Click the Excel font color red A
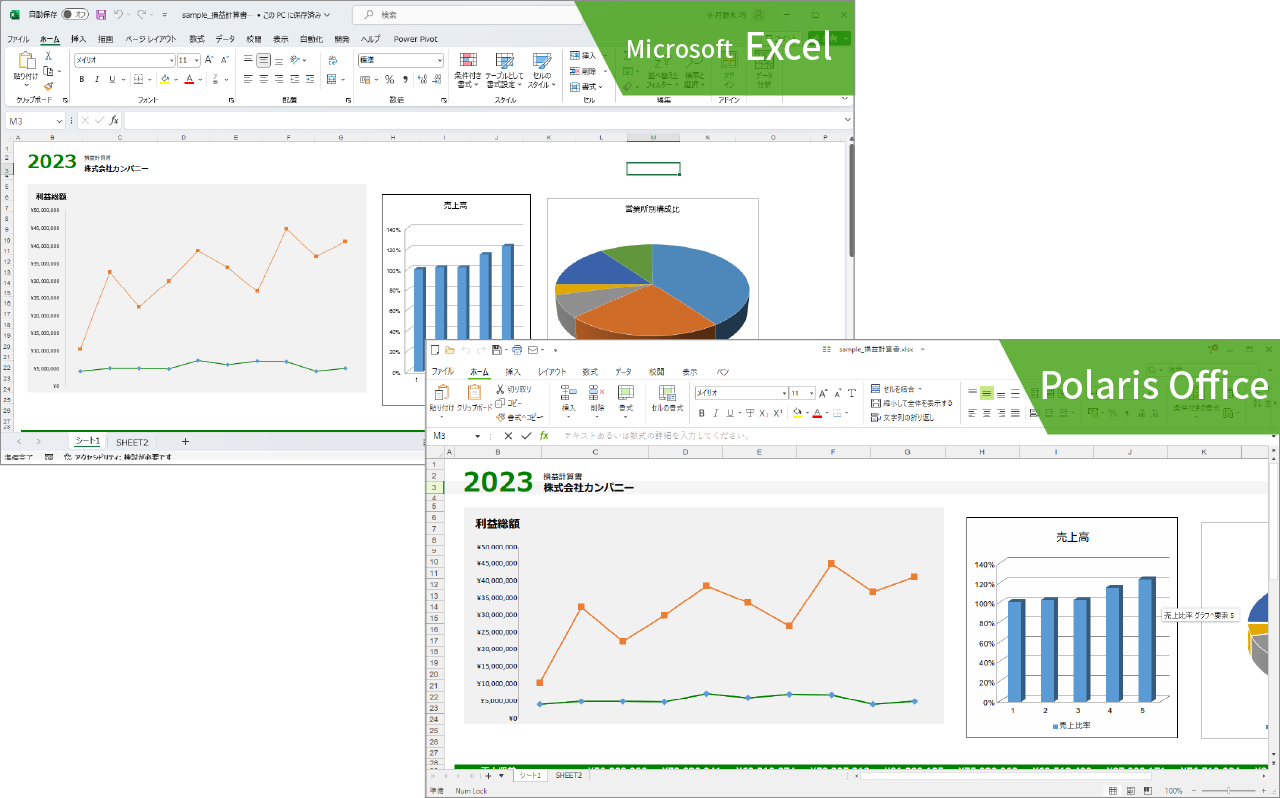This screenshot has height=798, width=1280. point(188,80)
